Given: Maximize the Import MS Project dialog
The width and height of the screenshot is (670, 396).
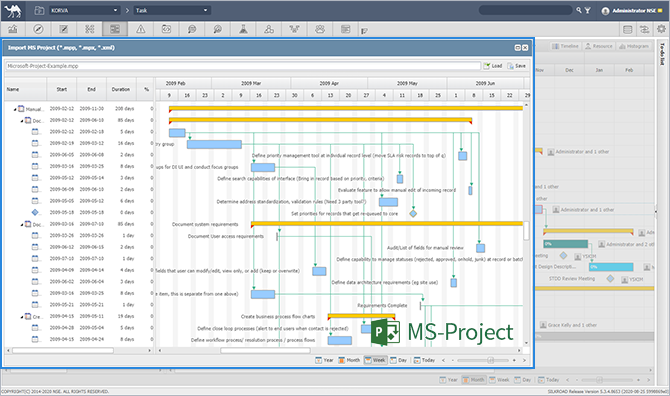Looking at the screenshot, I should [517, 48].
